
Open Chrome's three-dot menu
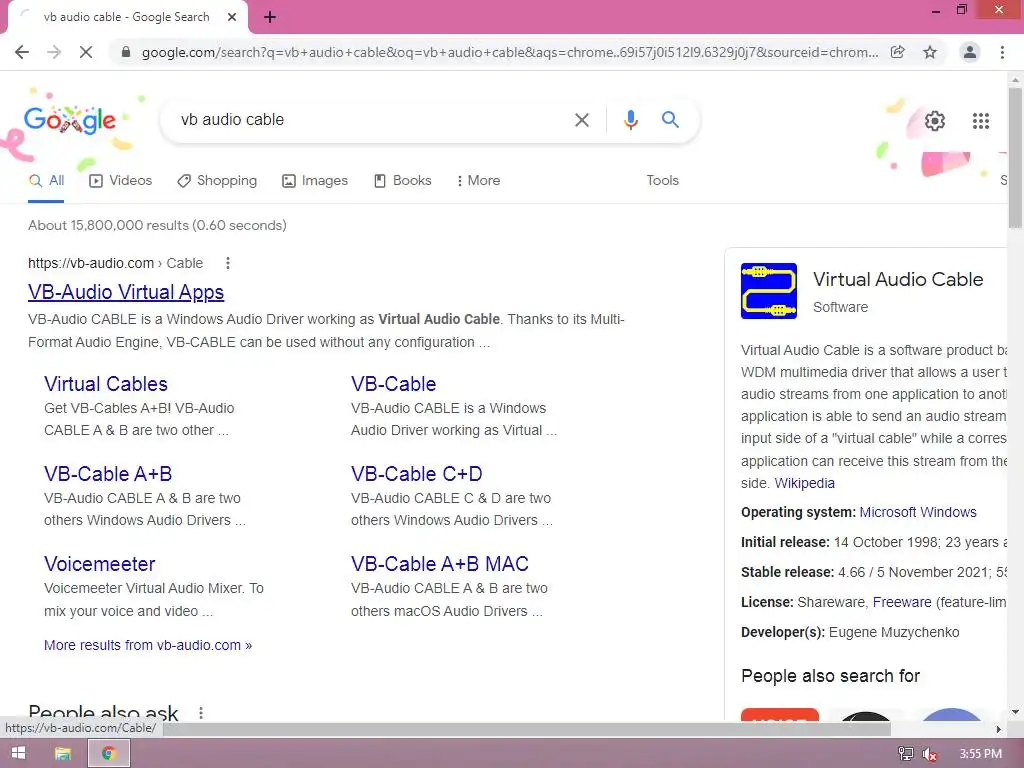(1002, 52)
